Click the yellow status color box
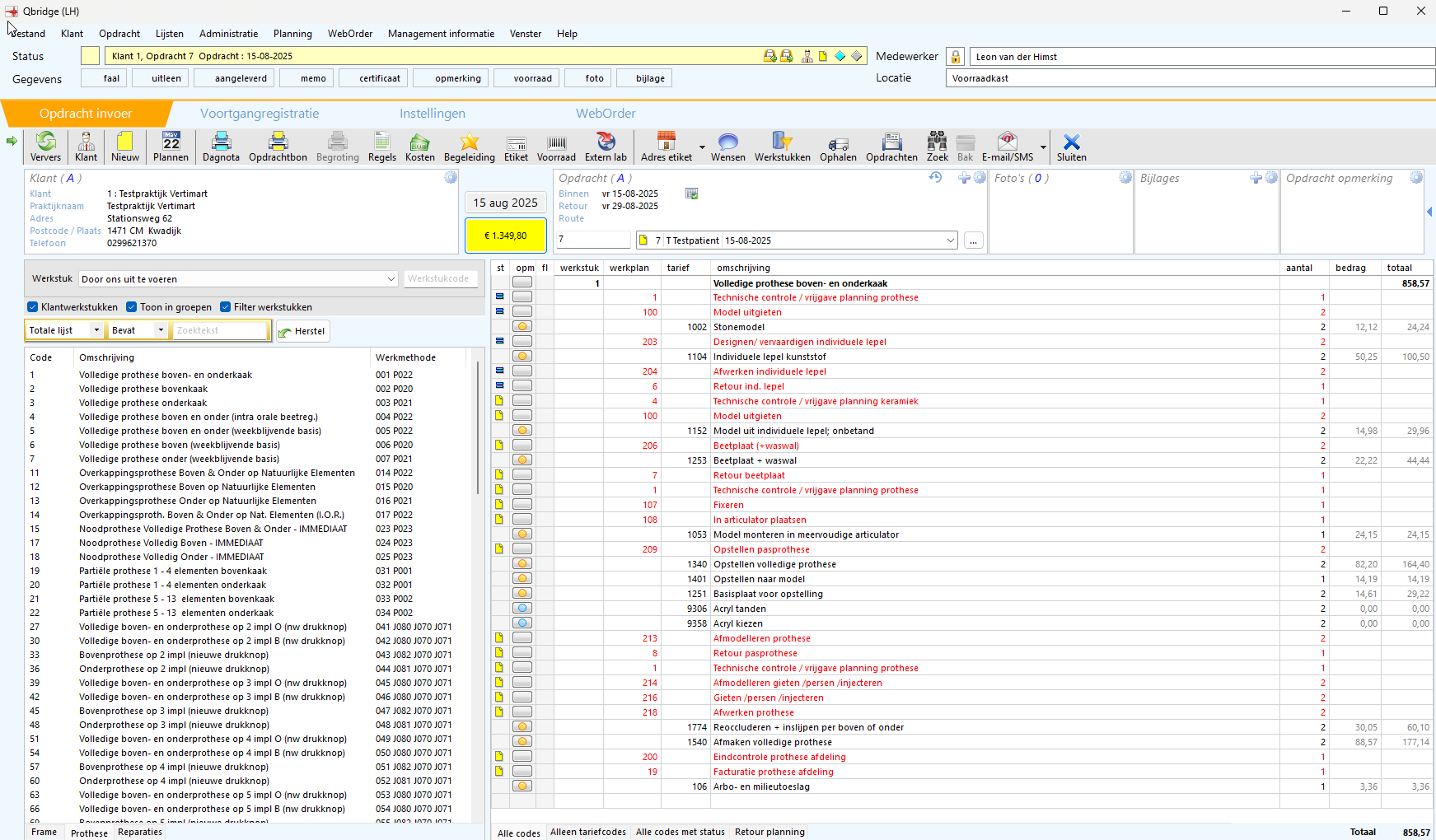The height and width of the screenshot is (840, 1436). pos(91,56)
